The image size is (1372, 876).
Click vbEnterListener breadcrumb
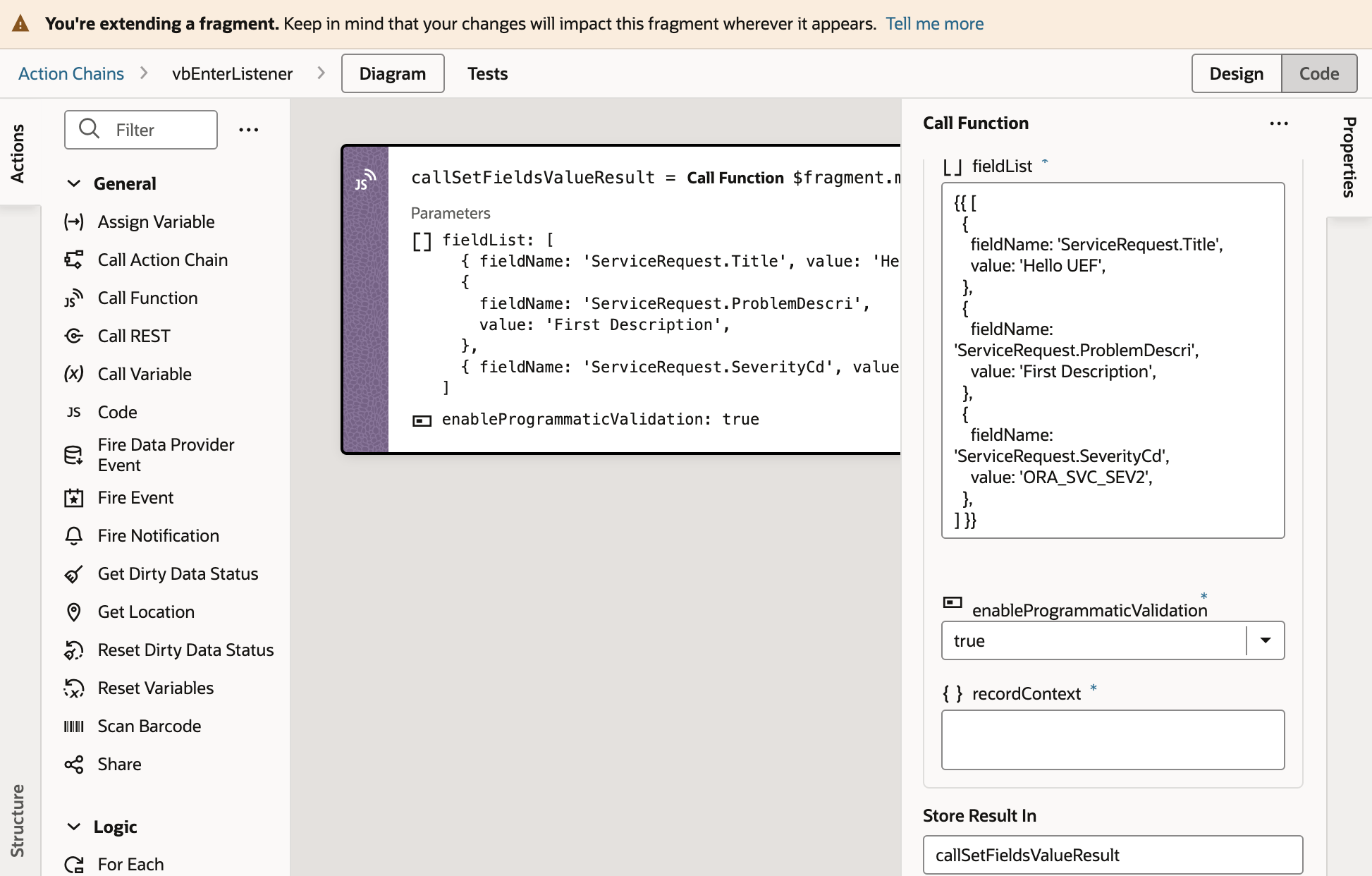232,73
